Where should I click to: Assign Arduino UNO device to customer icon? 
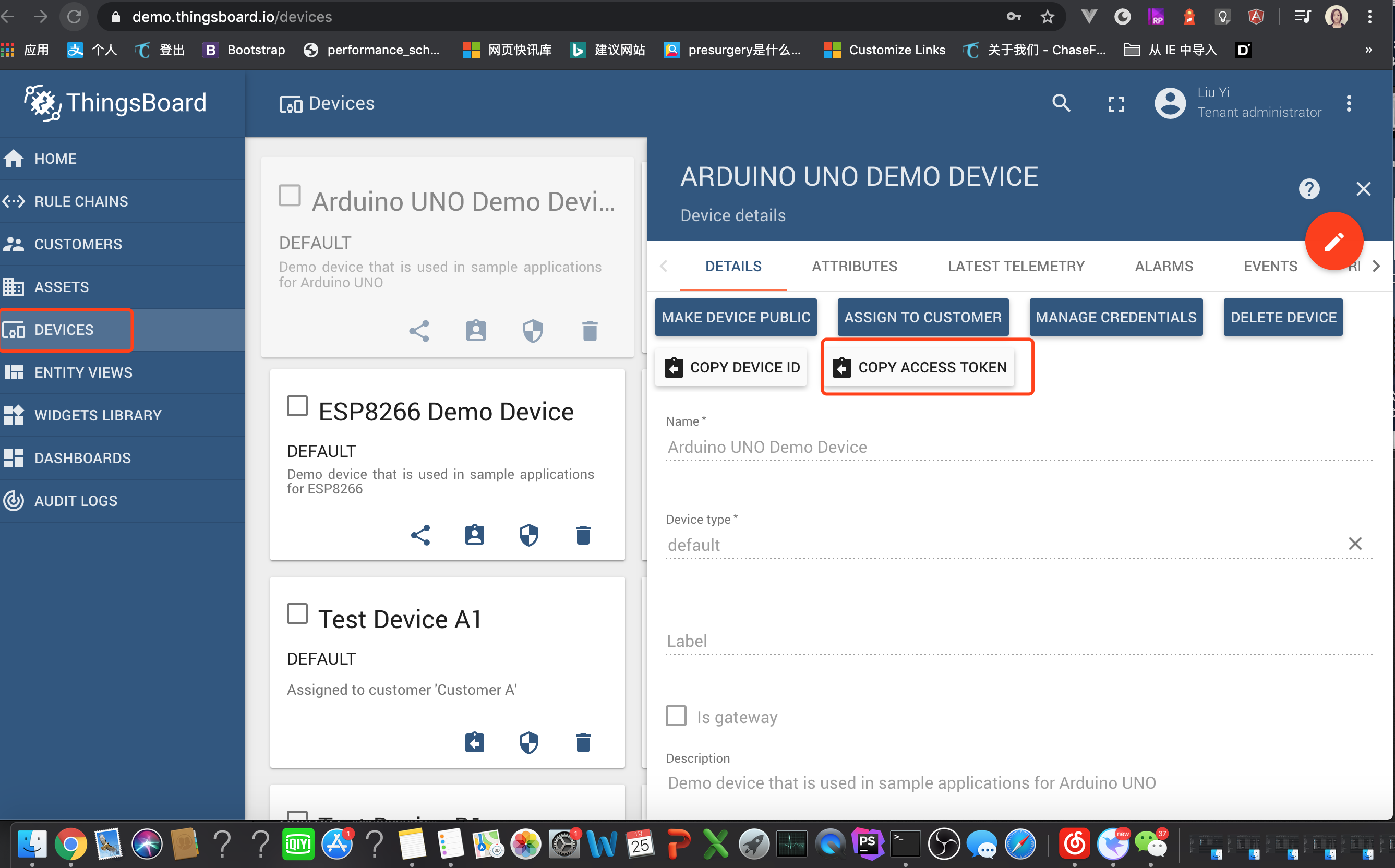(476, 331)
